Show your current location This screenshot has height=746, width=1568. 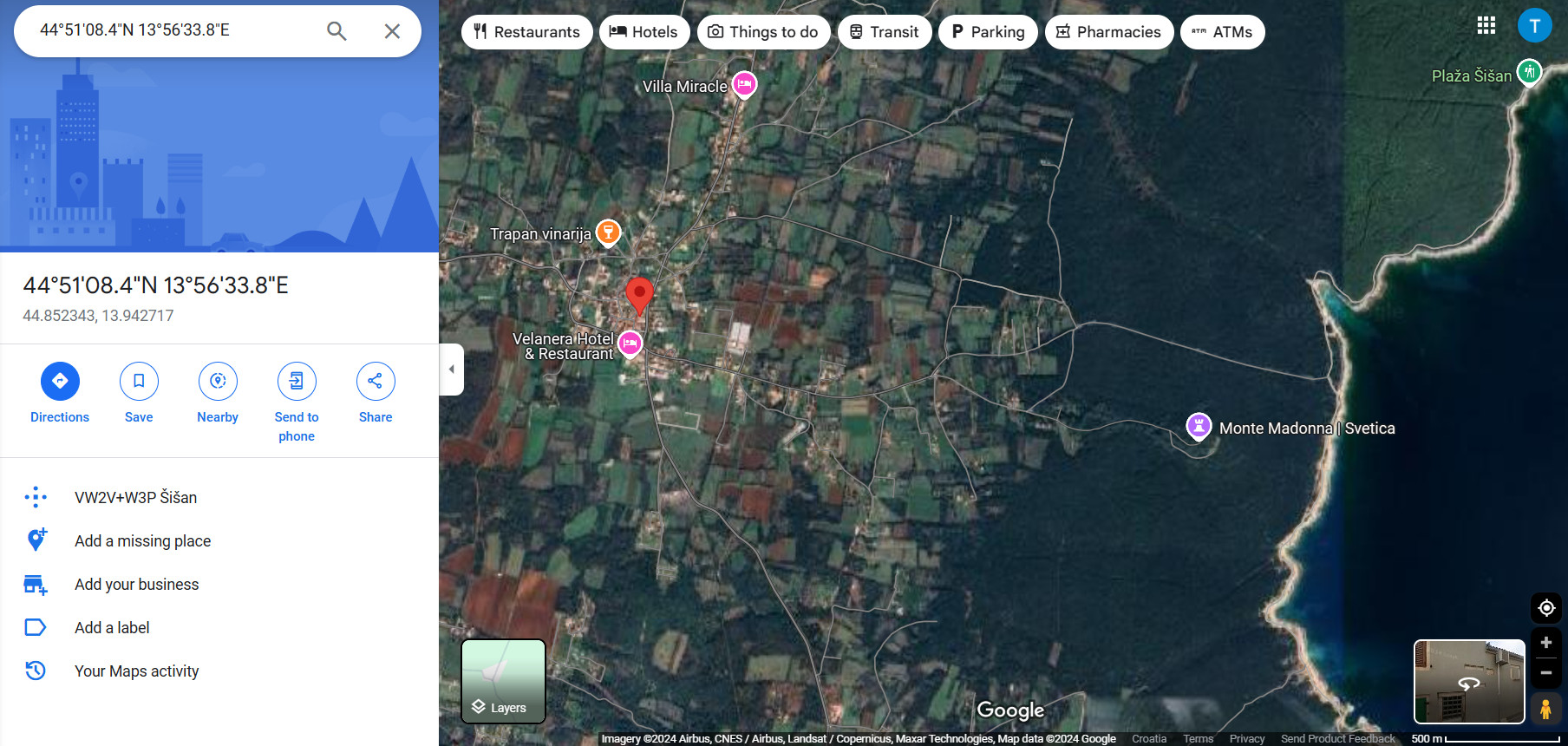tap(1545, 608)
